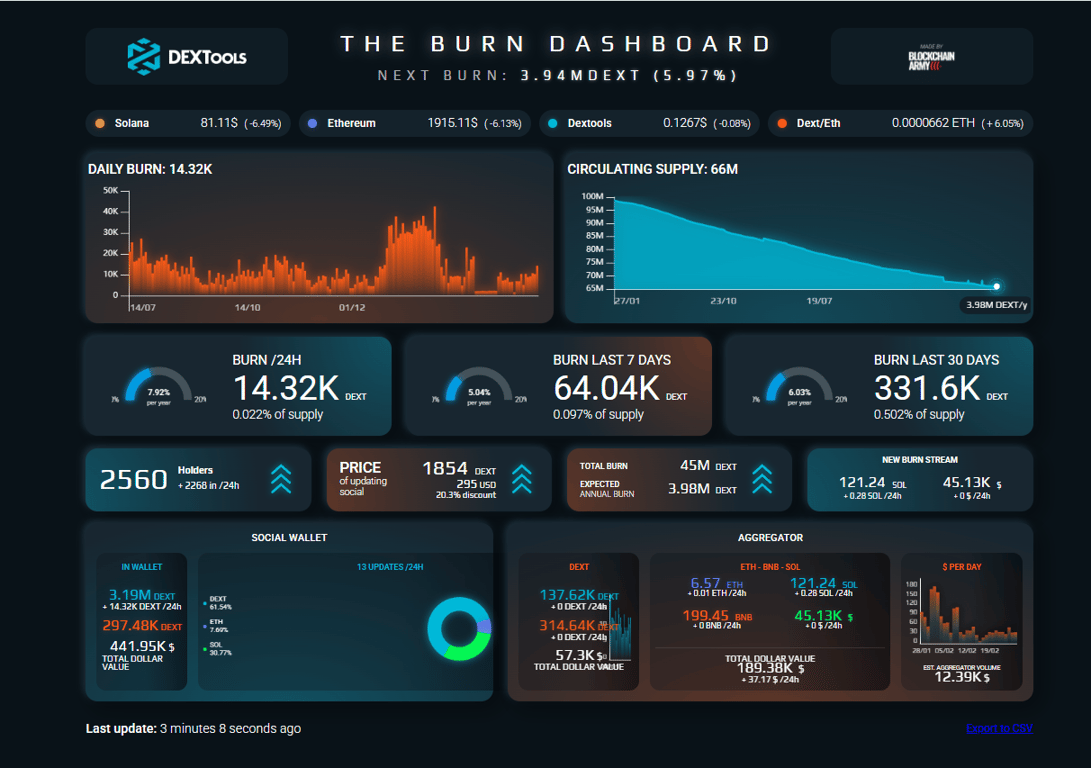Viewport: 1091px width, 768px height.
Task: Click the 14.32K burn /24h value
Action: pyautogui.click(x=285, y=388)
